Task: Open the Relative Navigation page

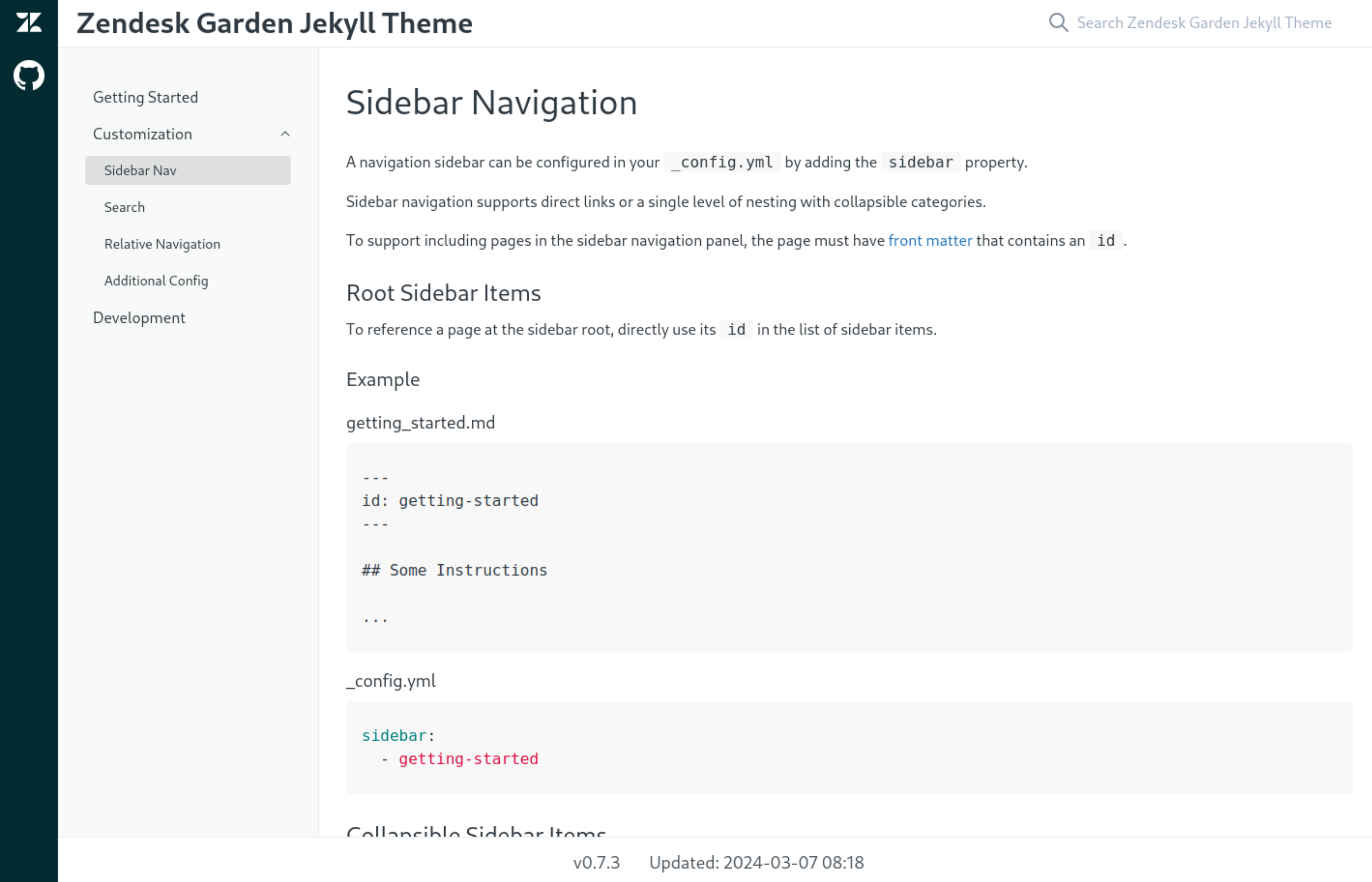Action: coord(161,243)
